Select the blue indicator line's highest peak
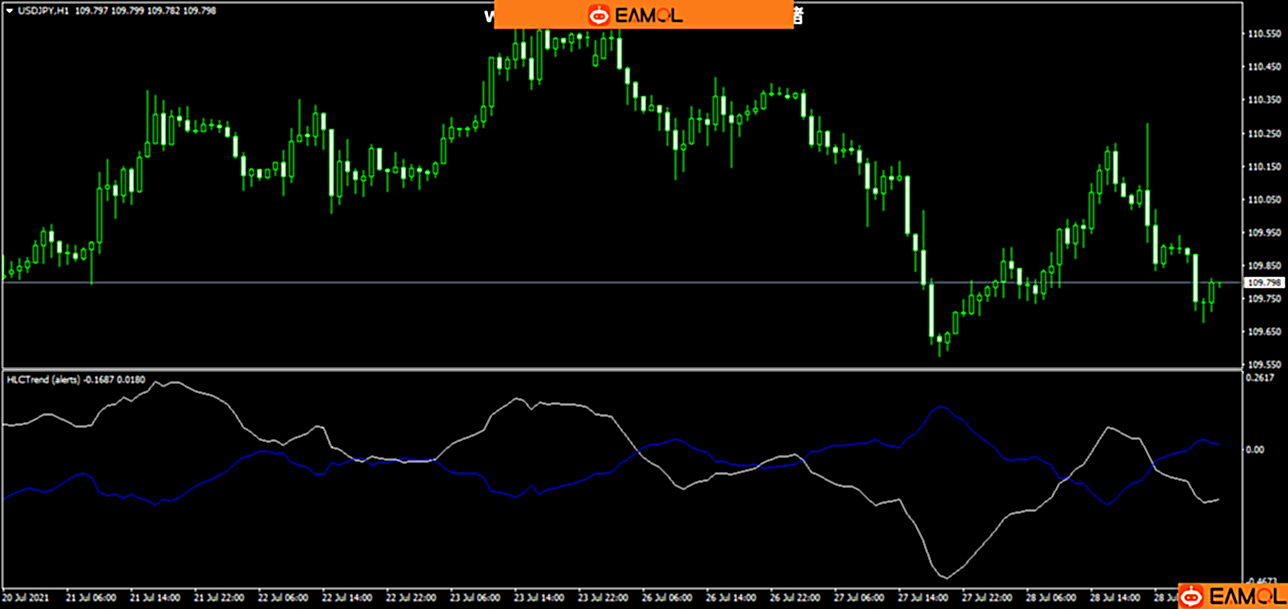Image resolution: width=1288 pixels, height=609 pixels. pos(939,407)
